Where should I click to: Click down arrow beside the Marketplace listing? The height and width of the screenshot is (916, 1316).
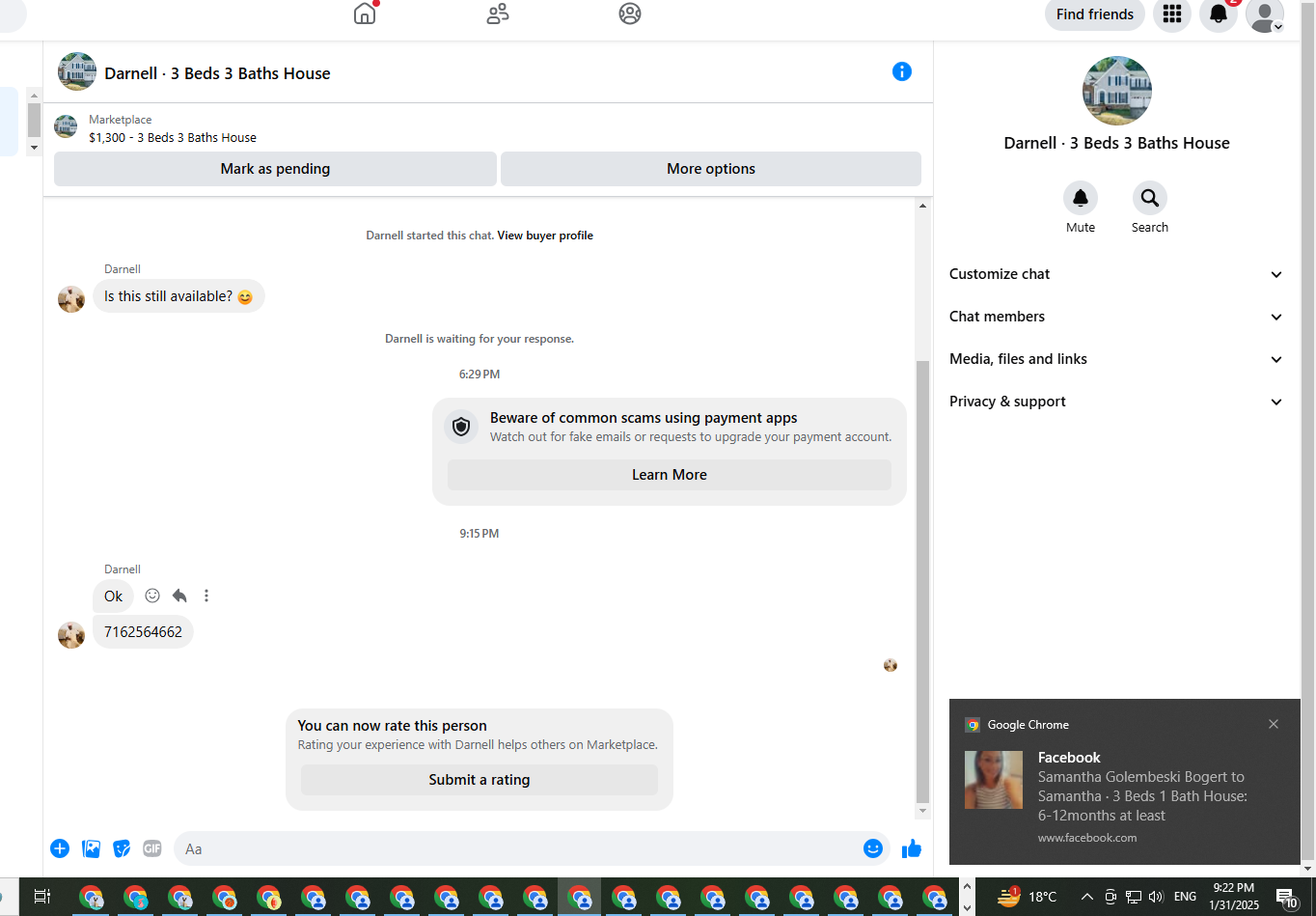coord(34,148)
